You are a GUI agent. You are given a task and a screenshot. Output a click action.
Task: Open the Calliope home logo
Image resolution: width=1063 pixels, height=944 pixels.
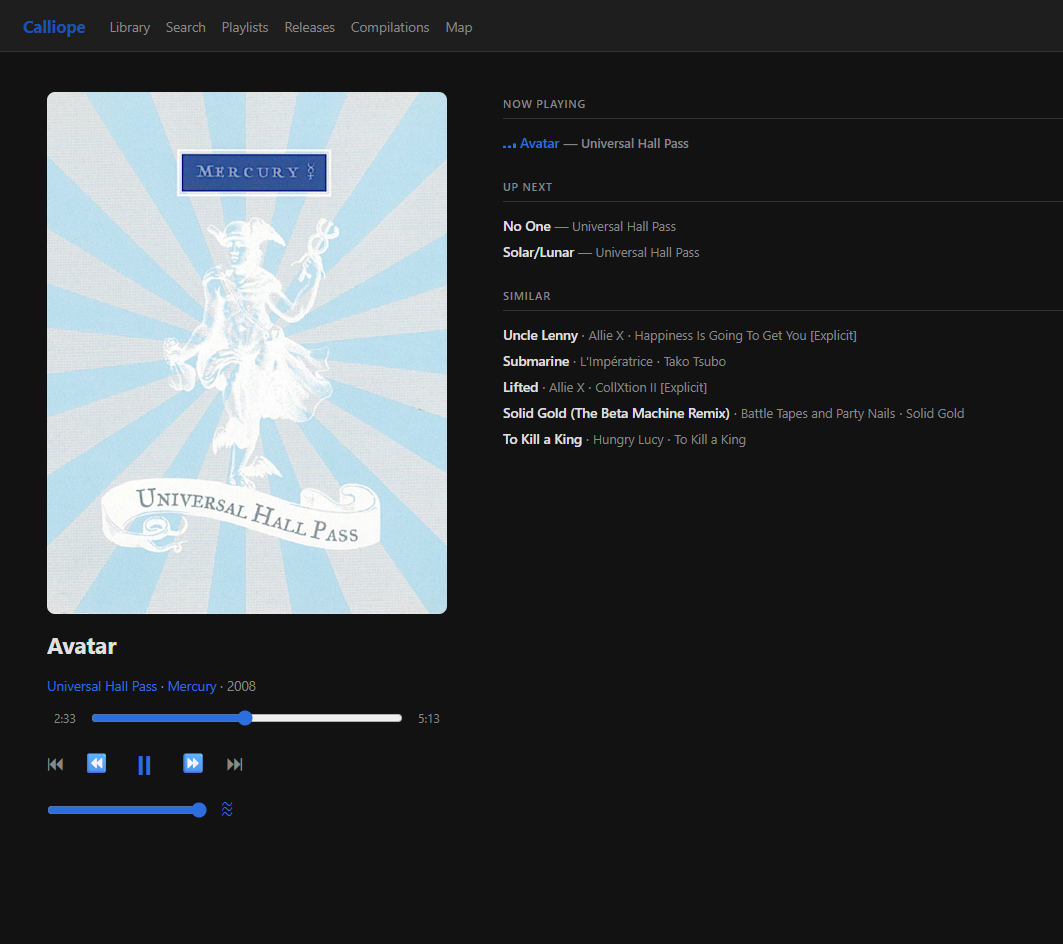54,27
